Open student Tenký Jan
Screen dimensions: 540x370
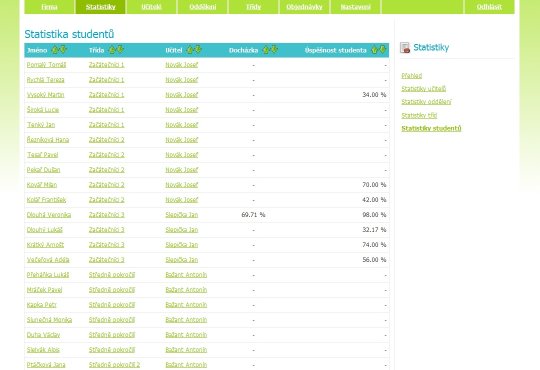(x=41, y=125)
